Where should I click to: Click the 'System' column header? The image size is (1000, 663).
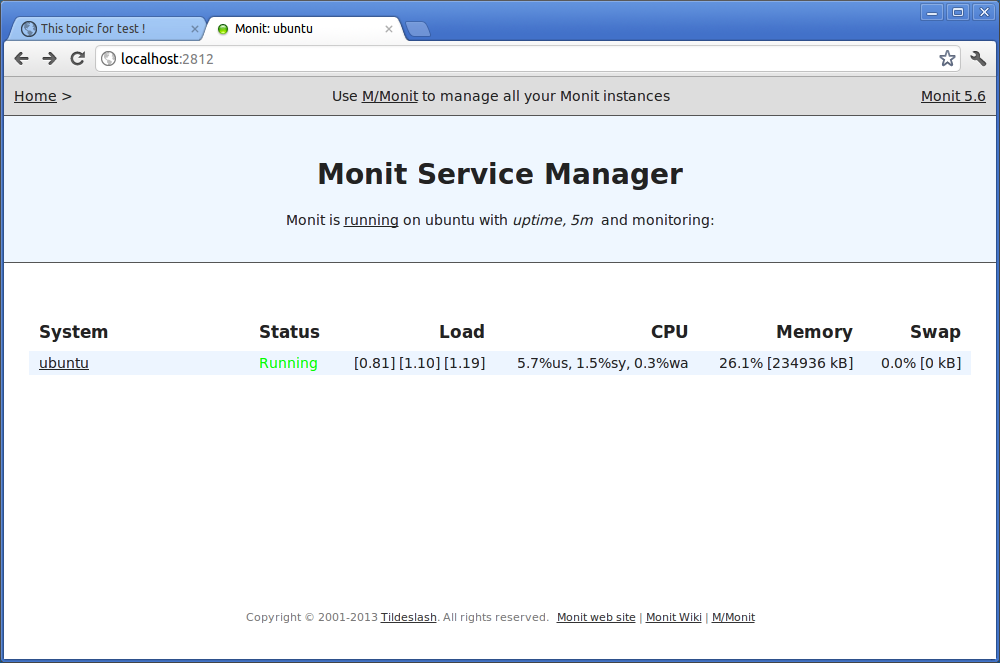pos(73,332)
